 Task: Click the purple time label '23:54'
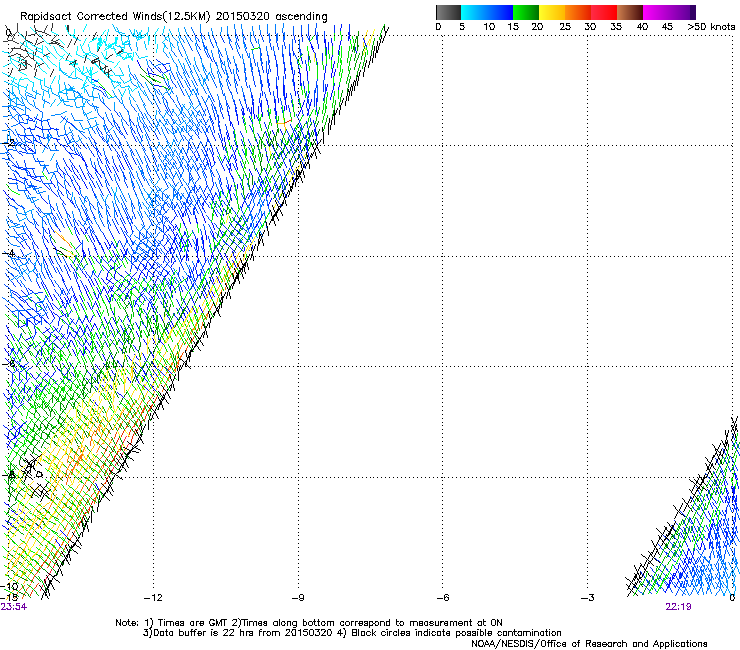14,607
